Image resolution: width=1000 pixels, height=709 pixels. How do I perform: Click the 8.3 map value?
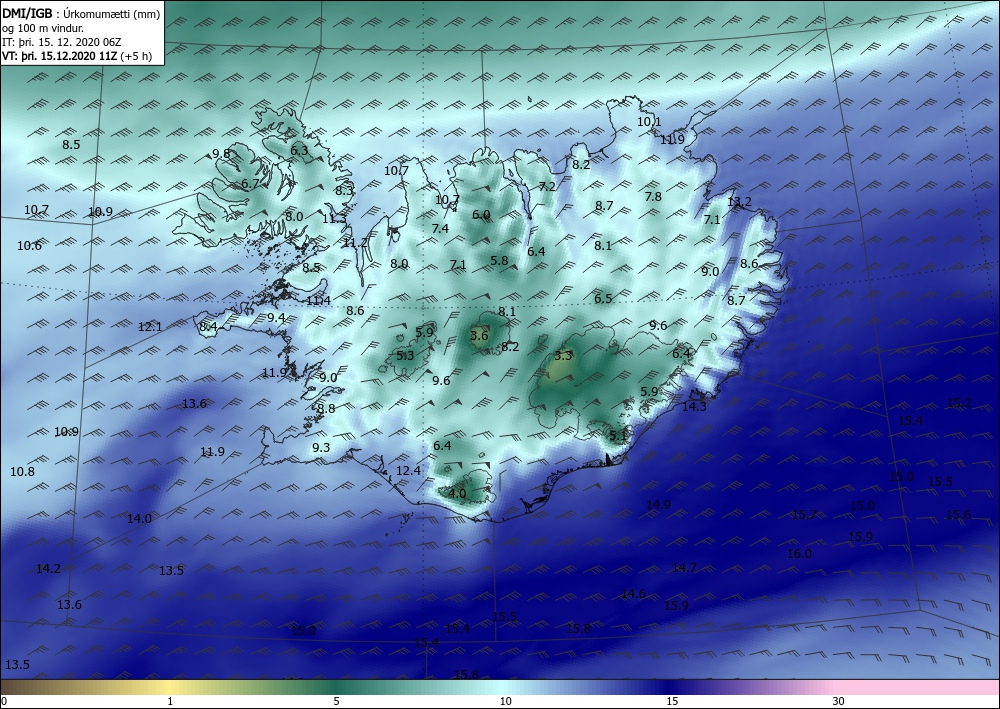coord(344,190)
